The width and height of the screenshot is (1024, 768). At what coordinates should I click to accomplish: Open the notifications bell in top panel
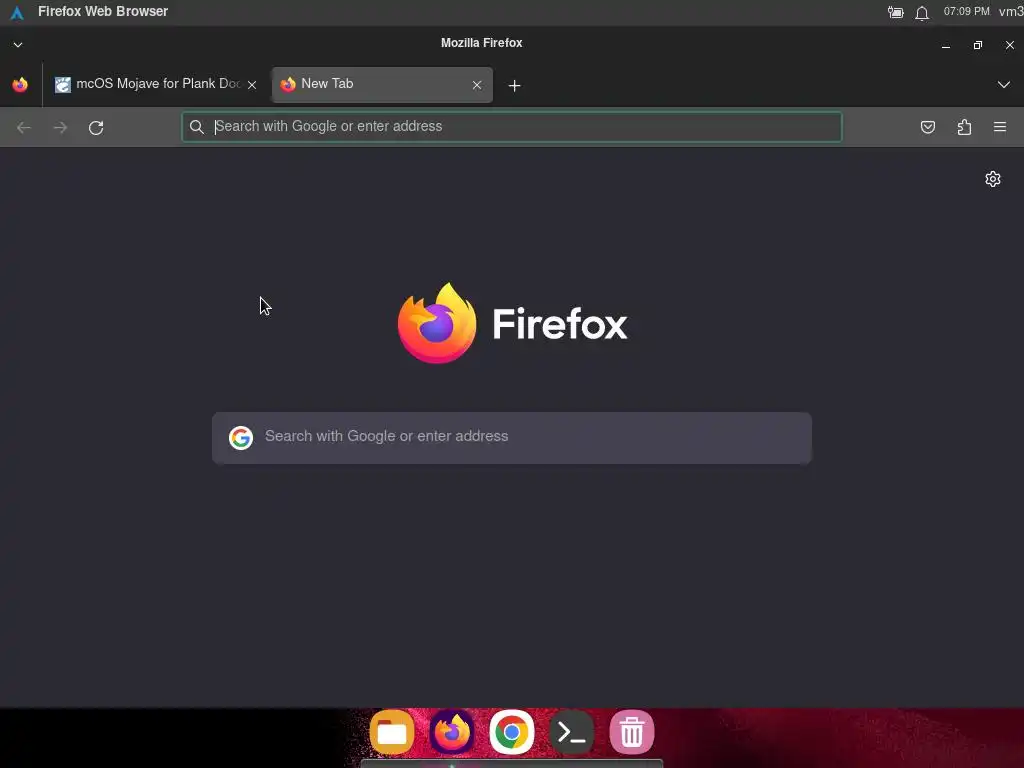[921, 12]
